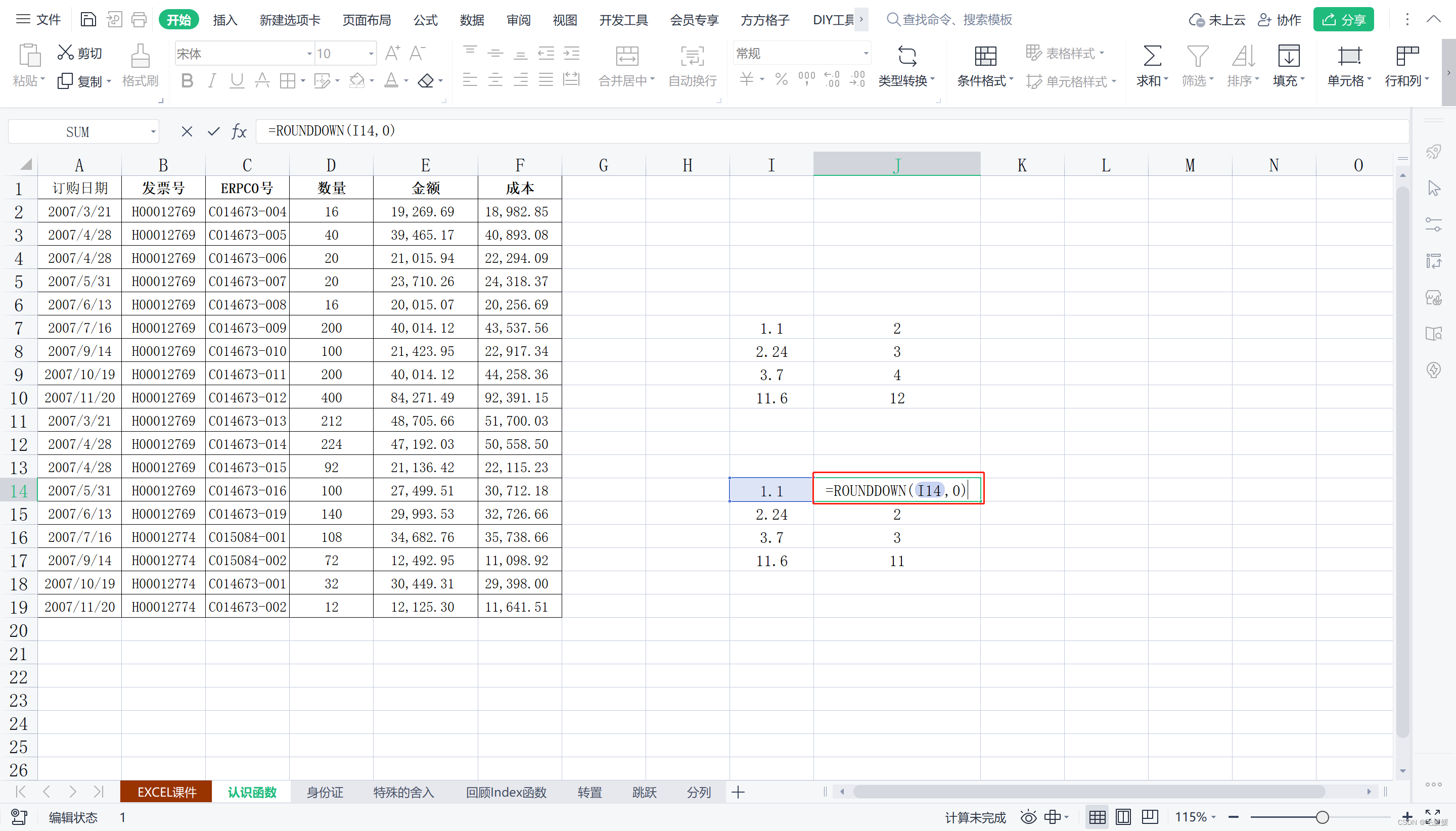Increase font size with A+ icon
1456x831 pixels.
(393, 53)
